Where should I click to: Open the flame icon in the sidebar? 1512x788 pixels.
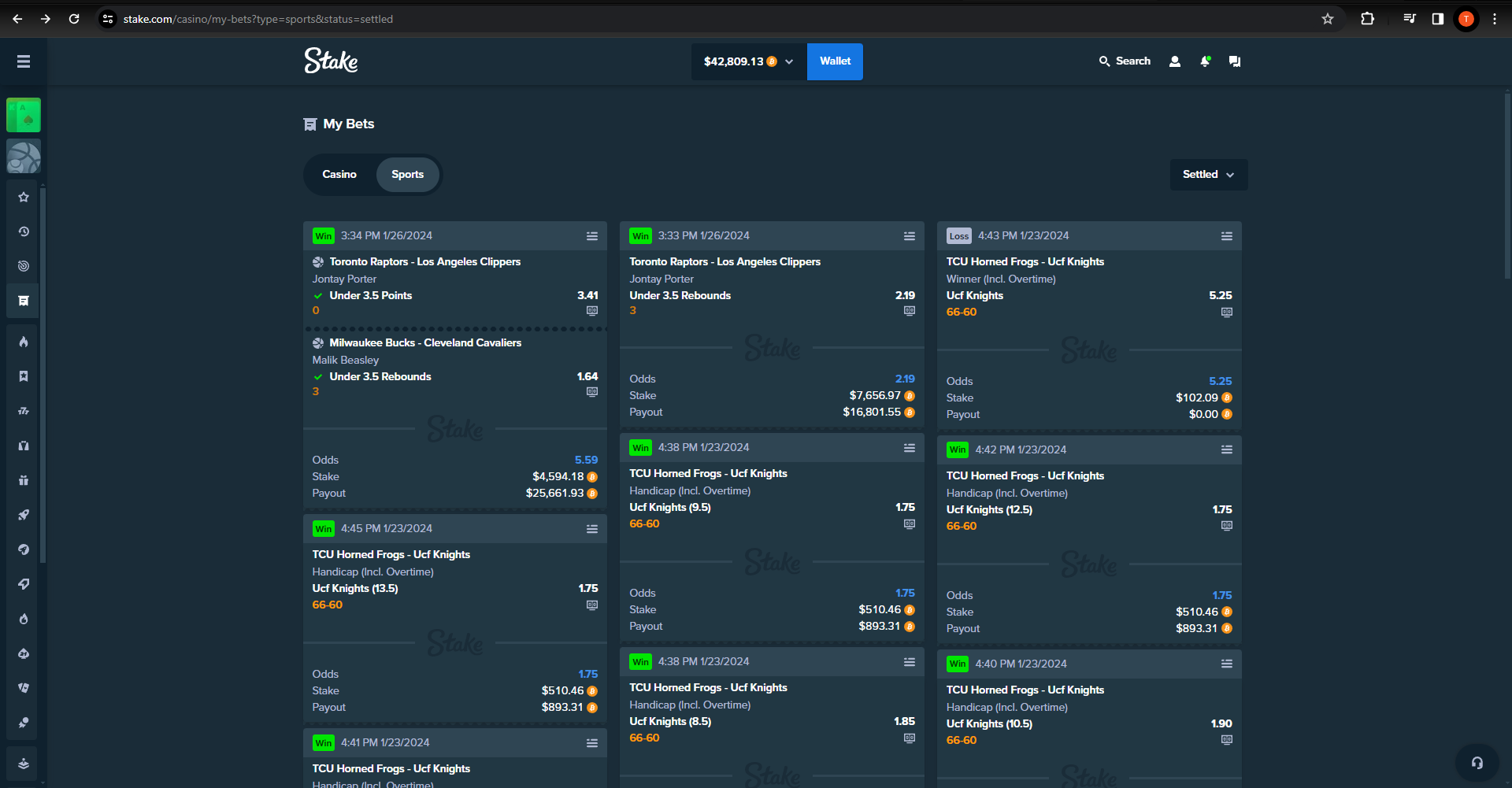24,342
